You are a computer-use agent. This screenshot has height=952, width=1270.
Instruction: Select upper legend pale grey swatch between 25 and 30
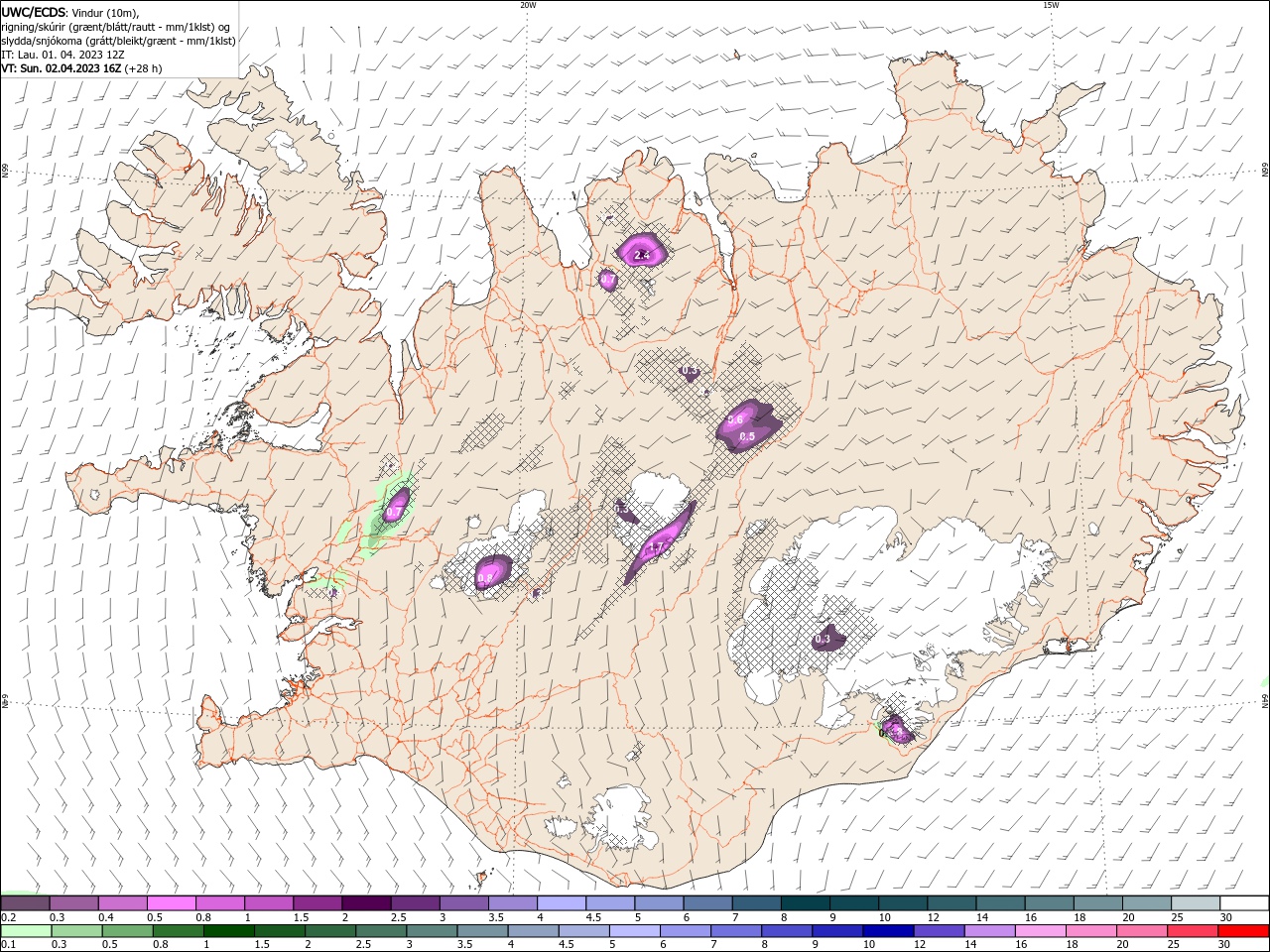click(1196, 903)
